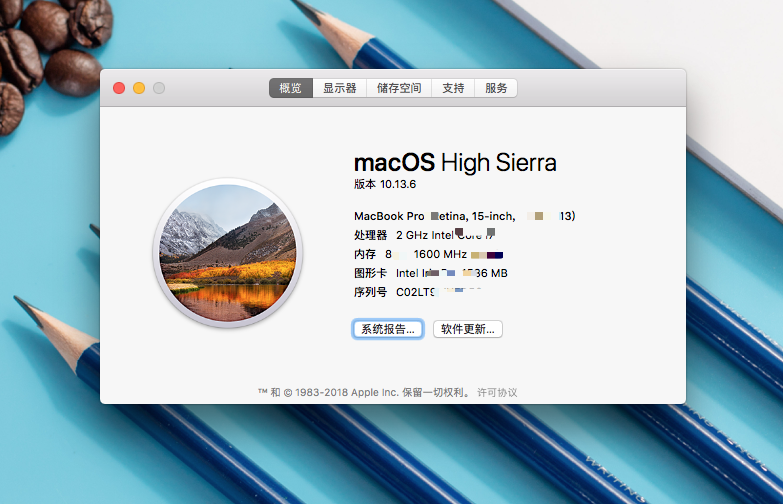Open the 服务 tab

click(496, 88)
